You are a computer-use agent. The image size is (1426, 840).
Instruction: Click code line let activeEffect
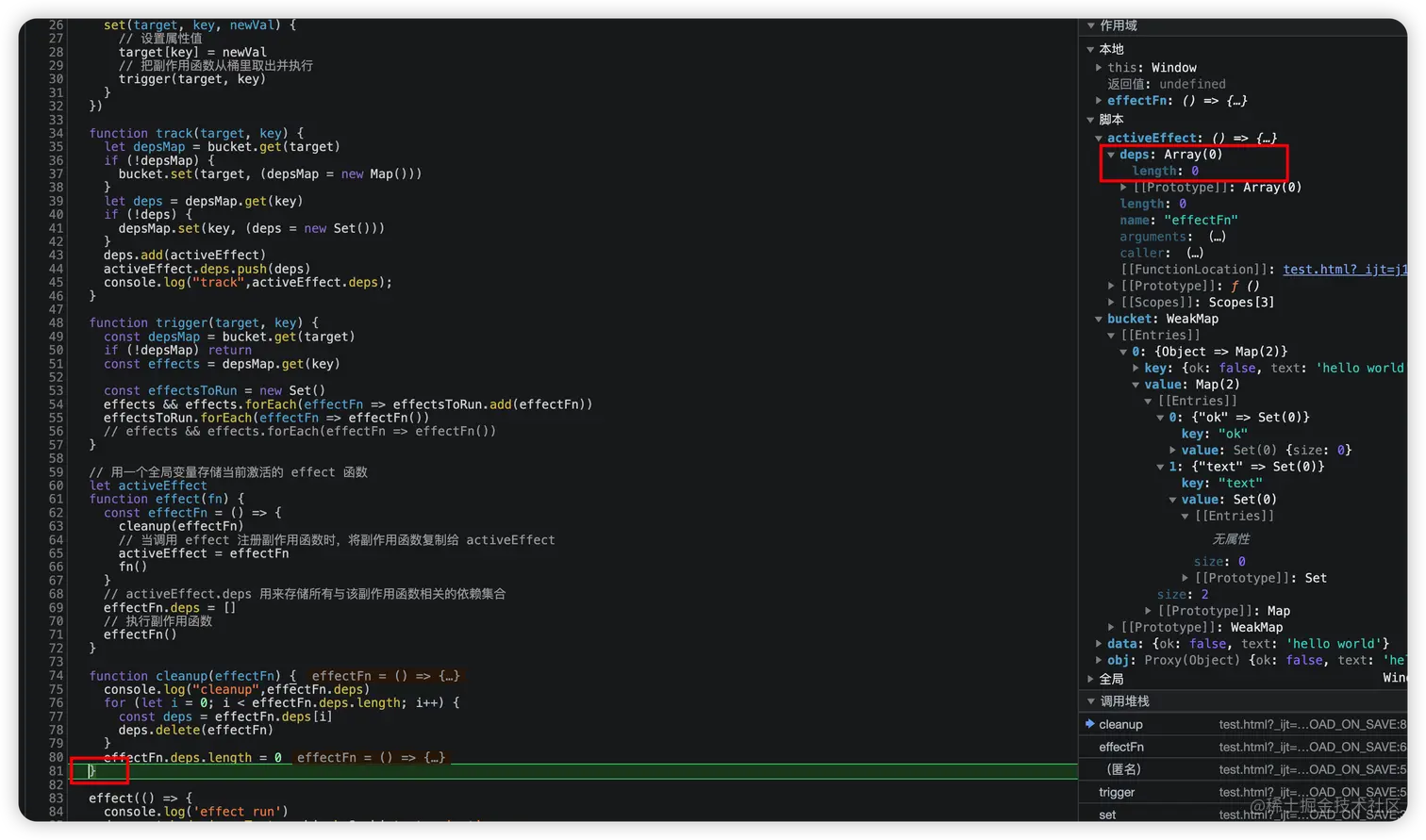[x=148, y=486]
